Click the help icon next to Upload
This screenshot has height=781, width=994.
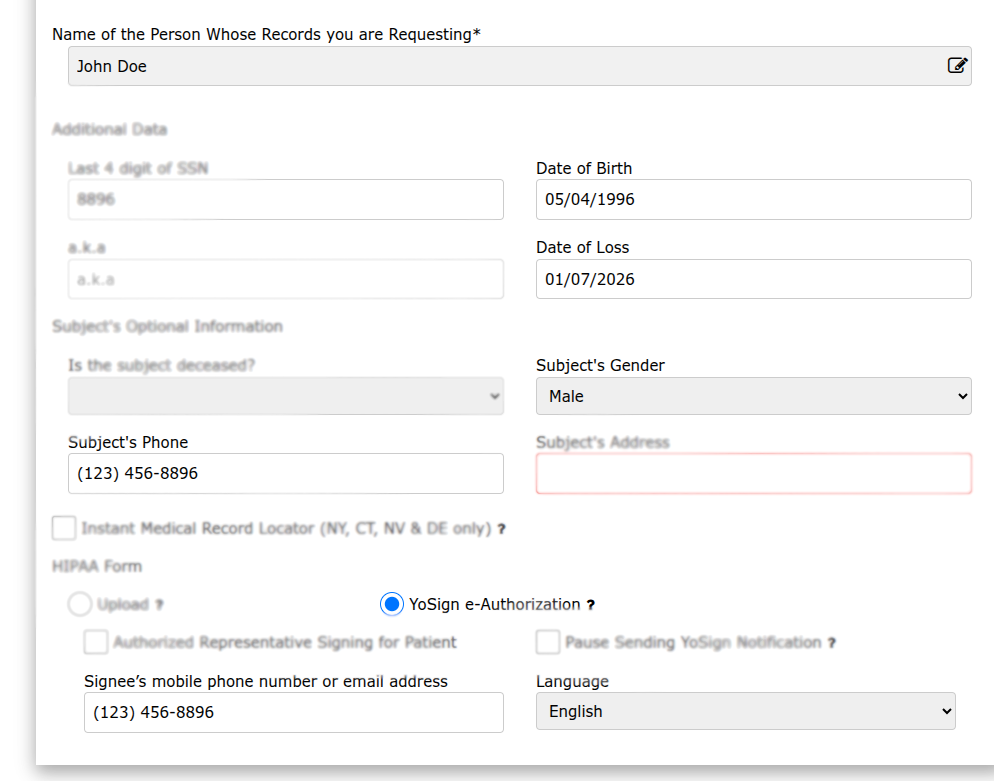click(x=159, y=605)
